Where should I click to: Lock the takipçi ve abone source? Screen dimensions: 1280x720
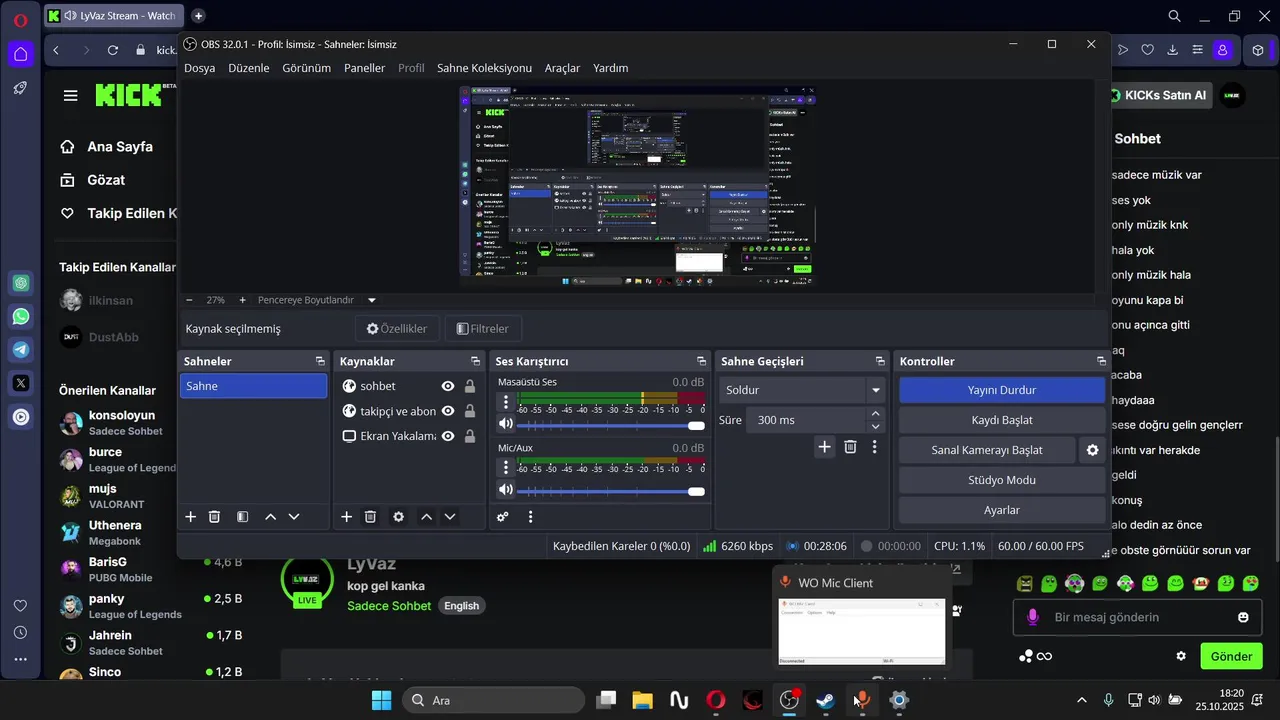click(470, 411)
